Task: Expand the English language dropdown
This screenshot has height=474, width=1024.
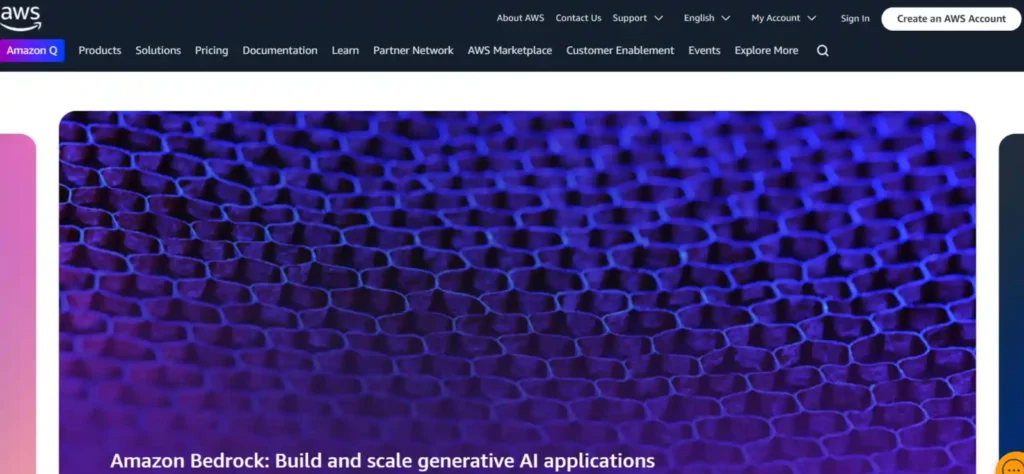Action: 706,18
